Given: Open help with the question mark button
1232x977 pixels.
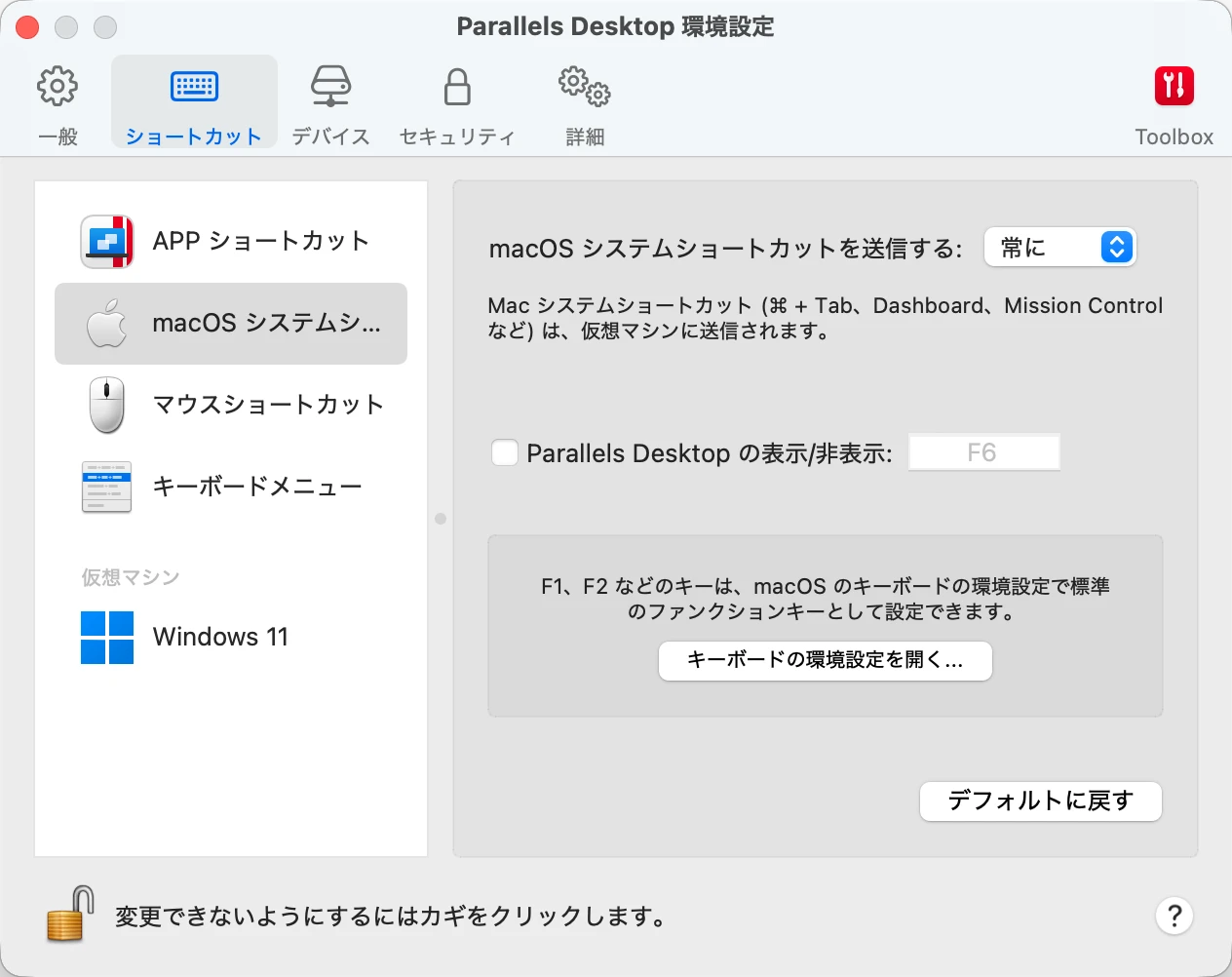Looking at the screenshot, I should point(1174,916).
